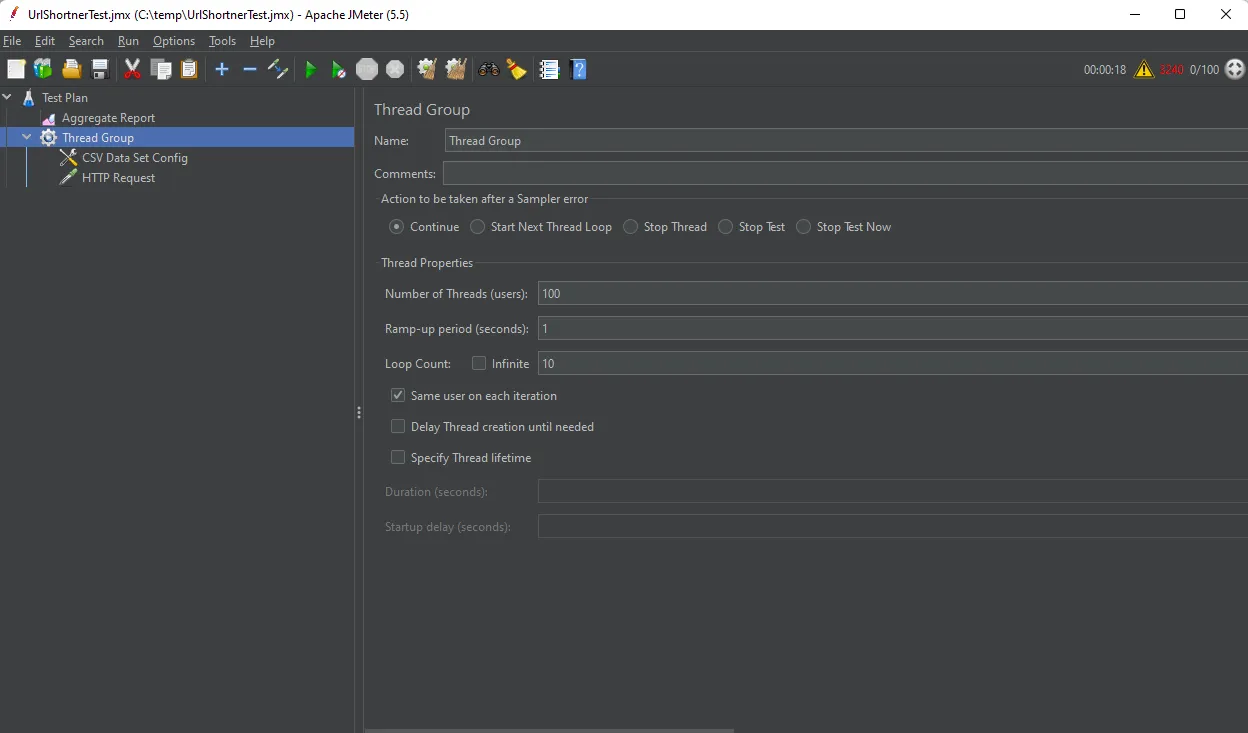Open the Function Helper dialog icon

549,69
